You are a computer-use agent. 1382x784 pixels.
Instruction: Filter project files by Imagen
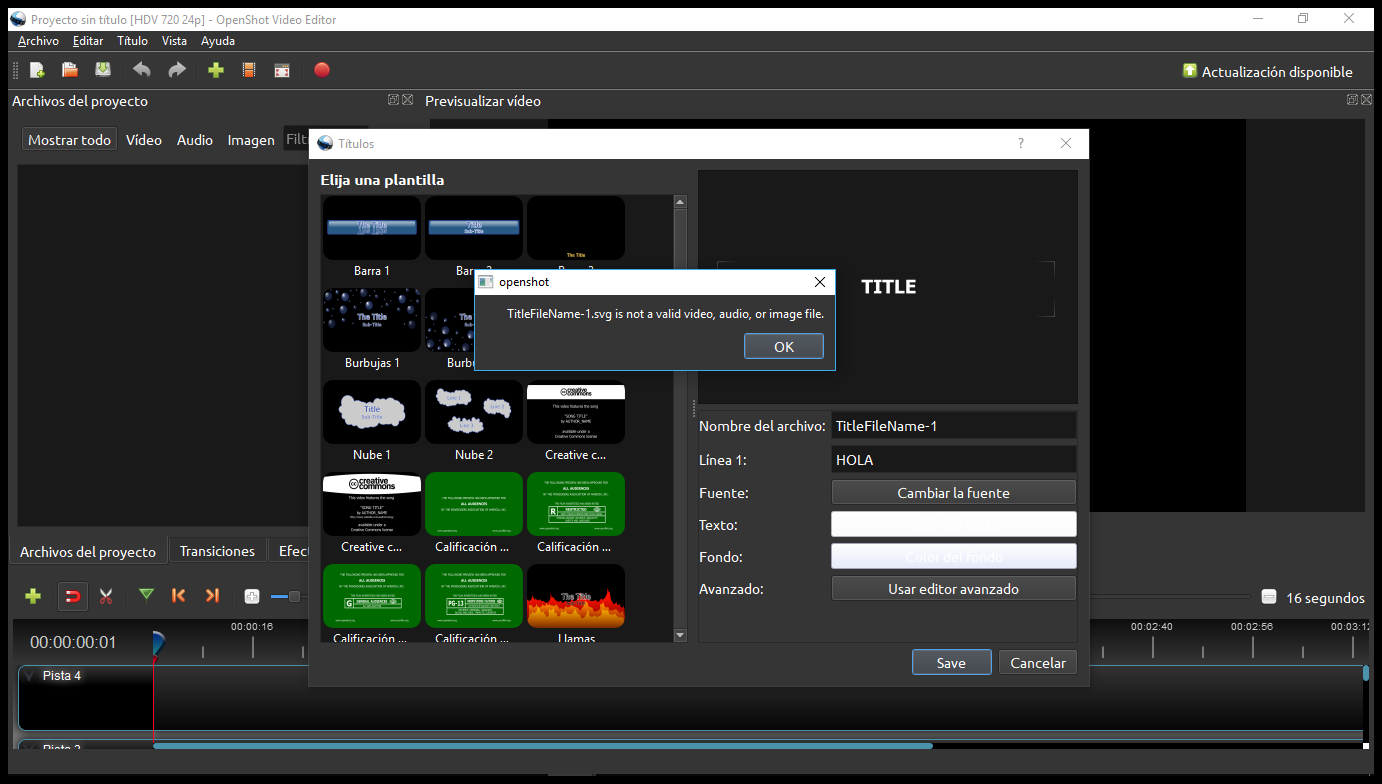251,140
